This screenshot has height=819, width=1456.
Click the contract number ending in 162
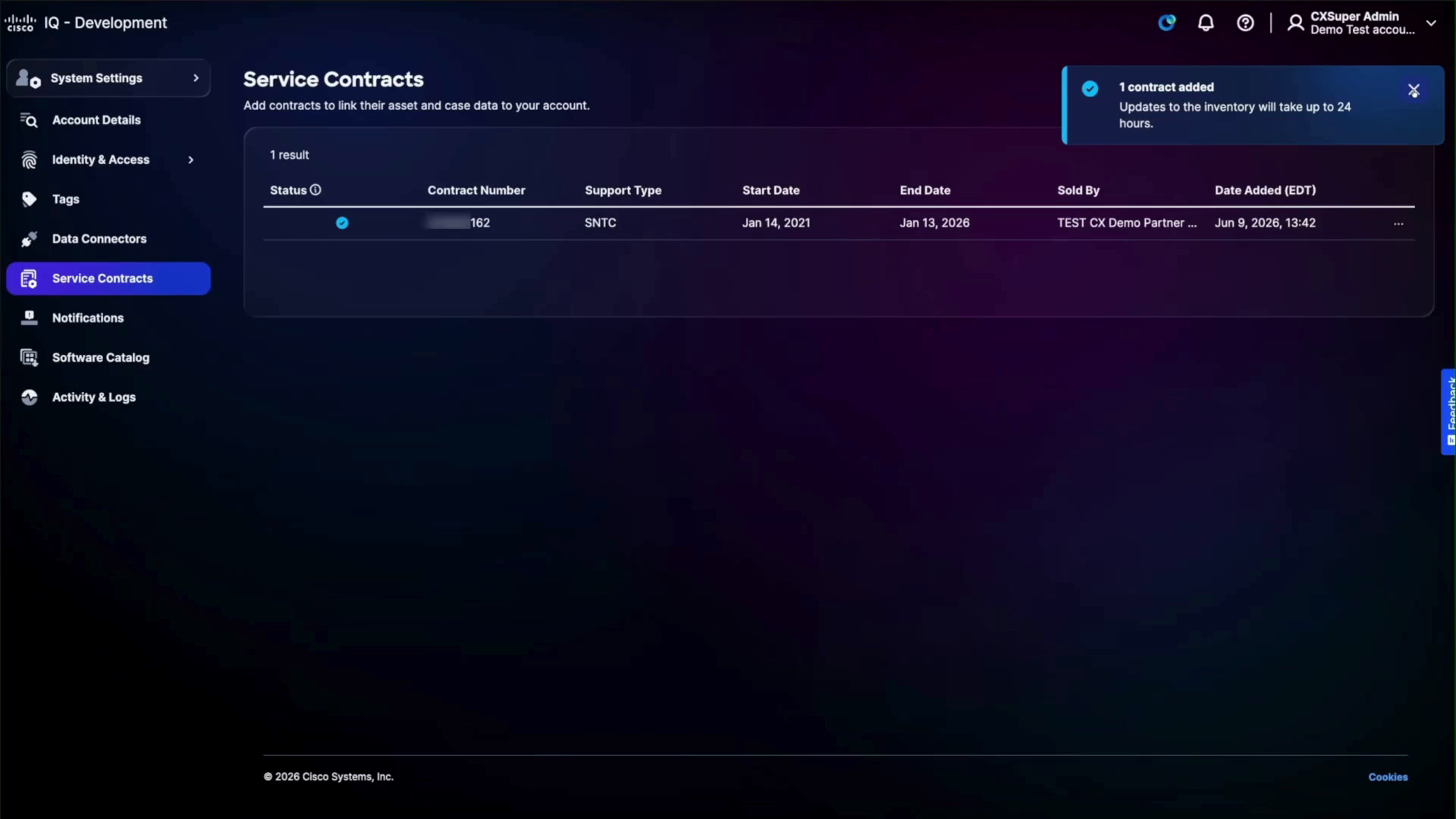point(459,223)
